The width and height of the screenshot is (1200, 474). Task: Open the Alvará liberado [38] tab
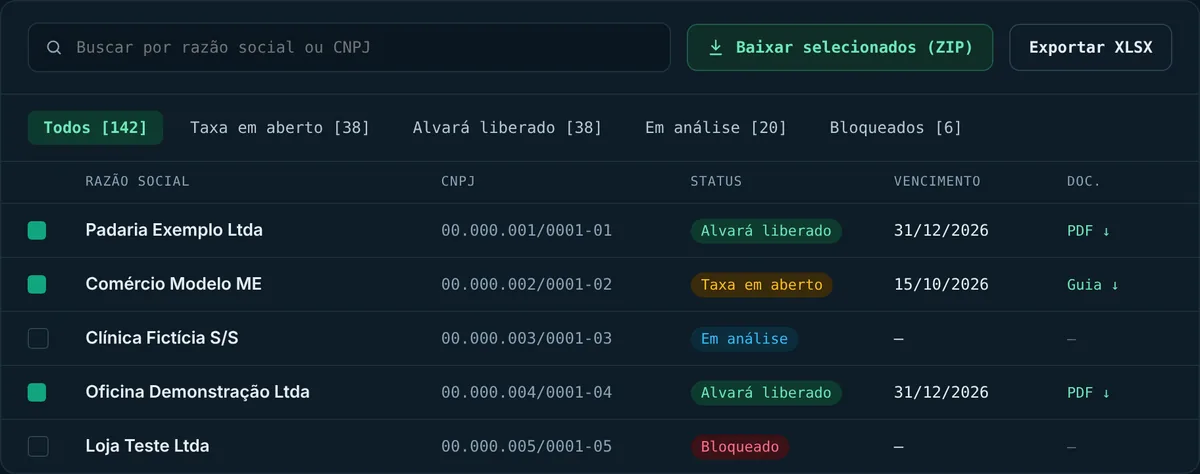(x=507, y=127)
